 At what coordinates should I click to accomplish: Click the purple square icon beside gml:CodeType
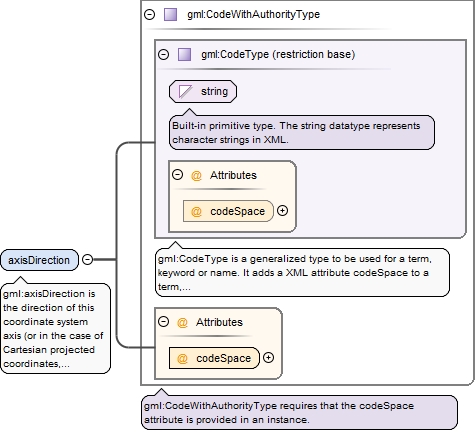pos(184,54)
